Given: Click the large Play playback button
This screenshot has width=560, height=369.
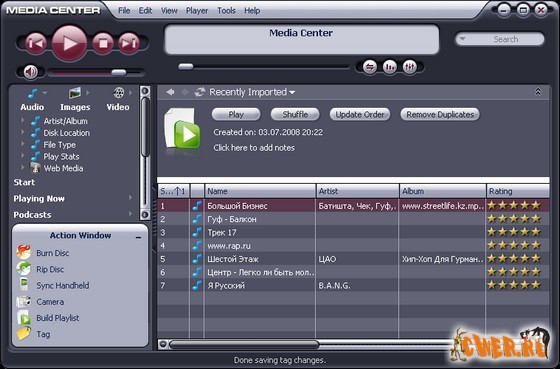Looking at the screenshot, I should point(70,43).
